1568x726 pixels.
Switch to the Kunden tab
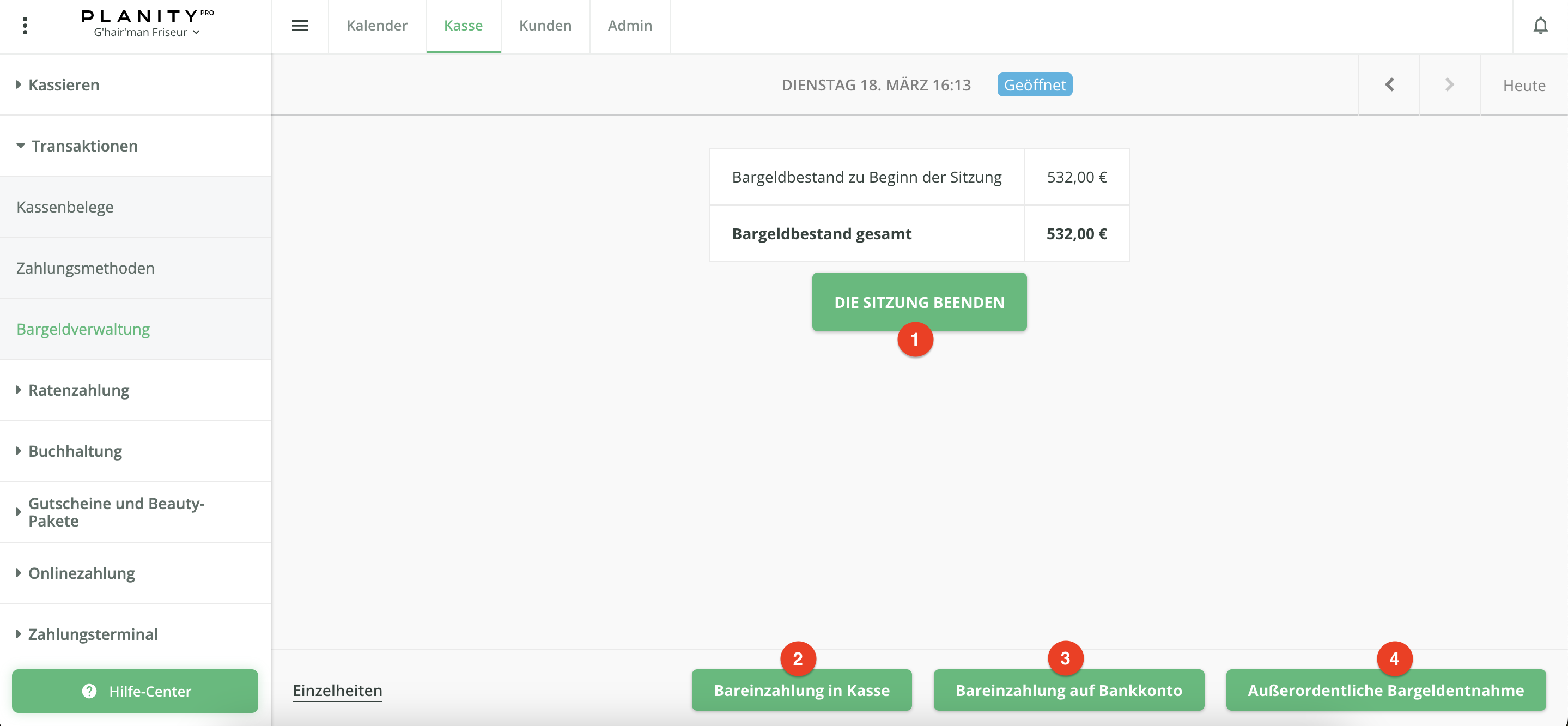[x=545, y=26]
